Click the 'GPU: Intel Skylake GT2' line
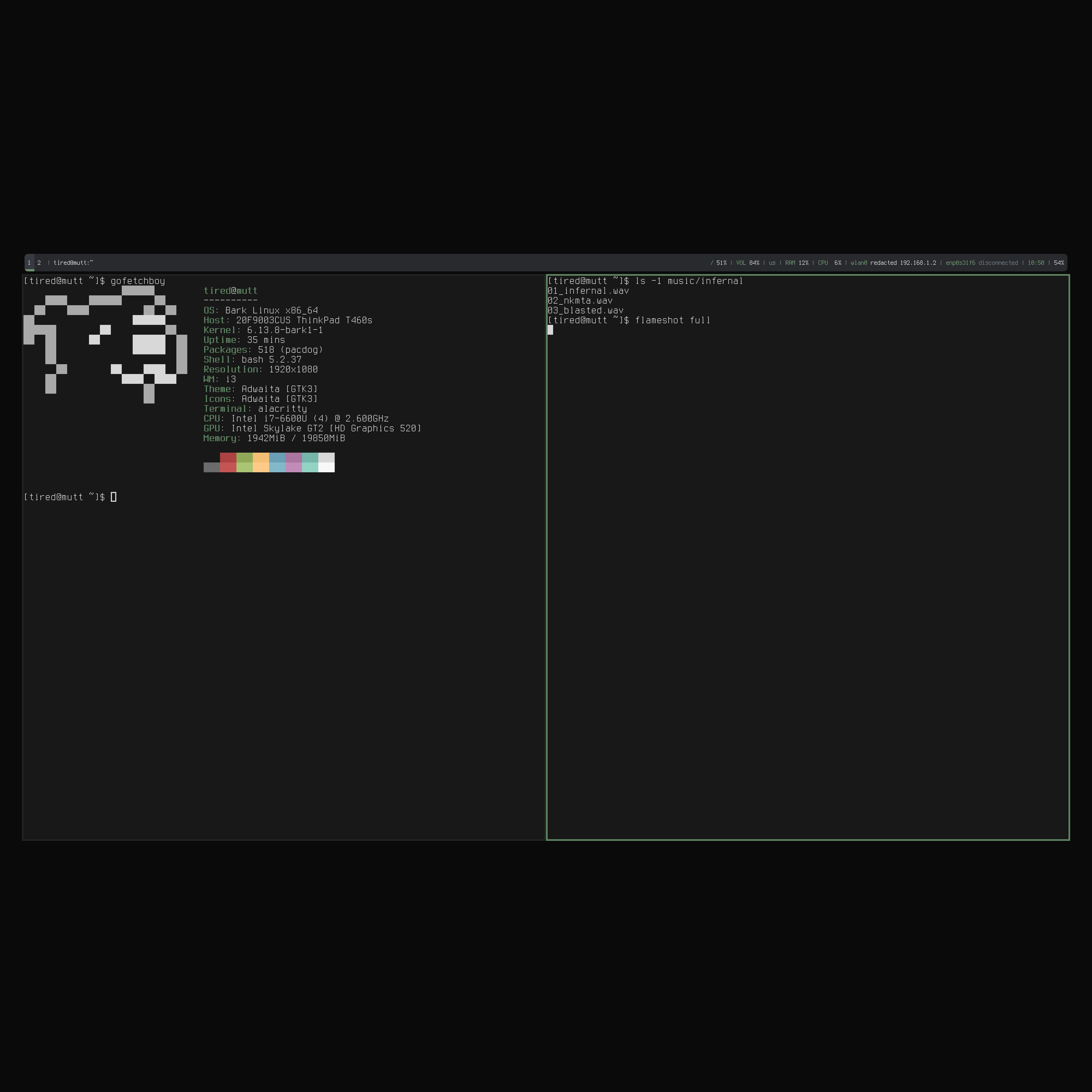1092x1092 pixels. (x=313, y=428)
